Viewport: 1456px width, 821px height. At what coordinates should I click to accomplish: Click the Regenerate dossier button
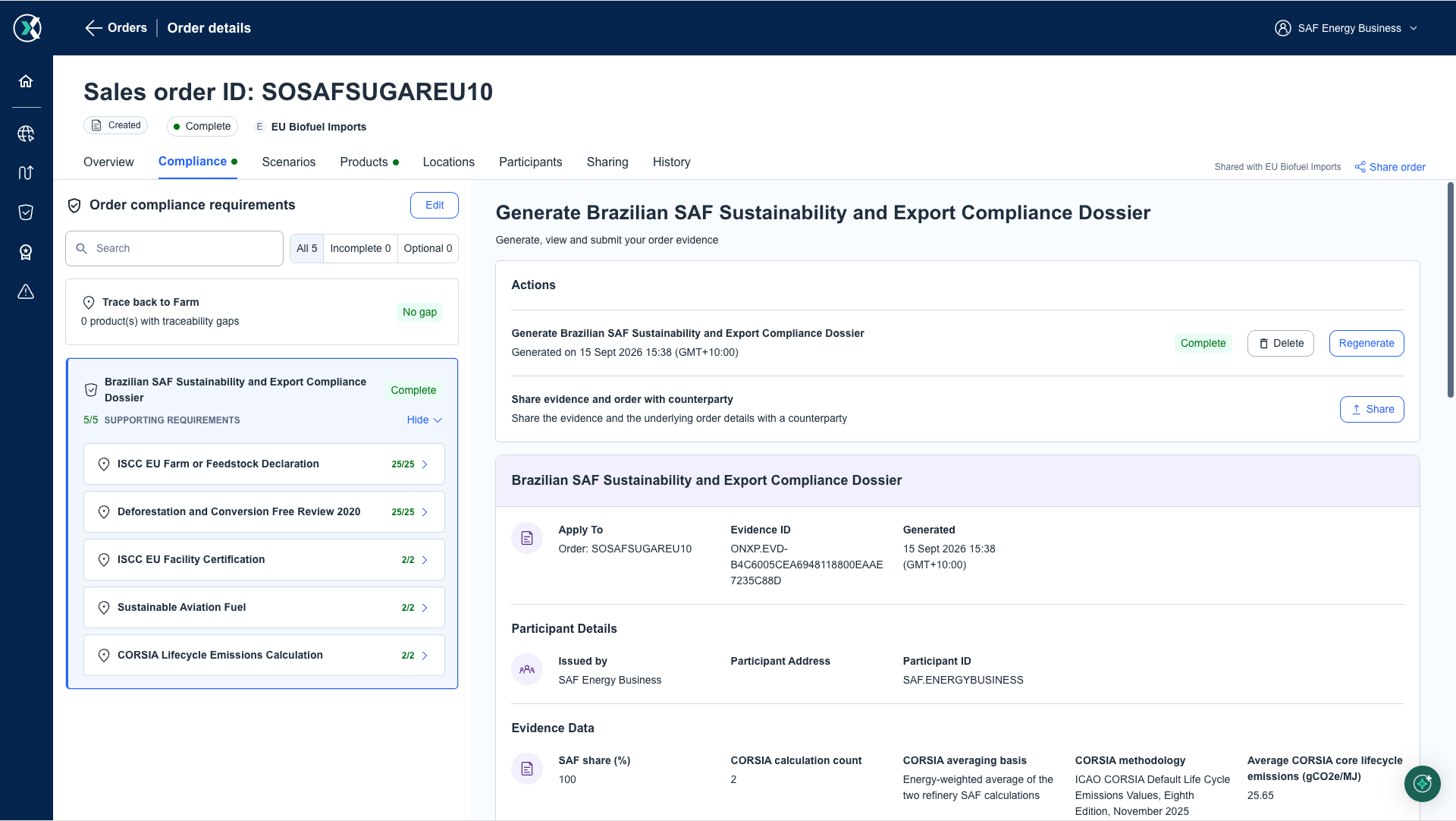click(x=1367, y=343)
